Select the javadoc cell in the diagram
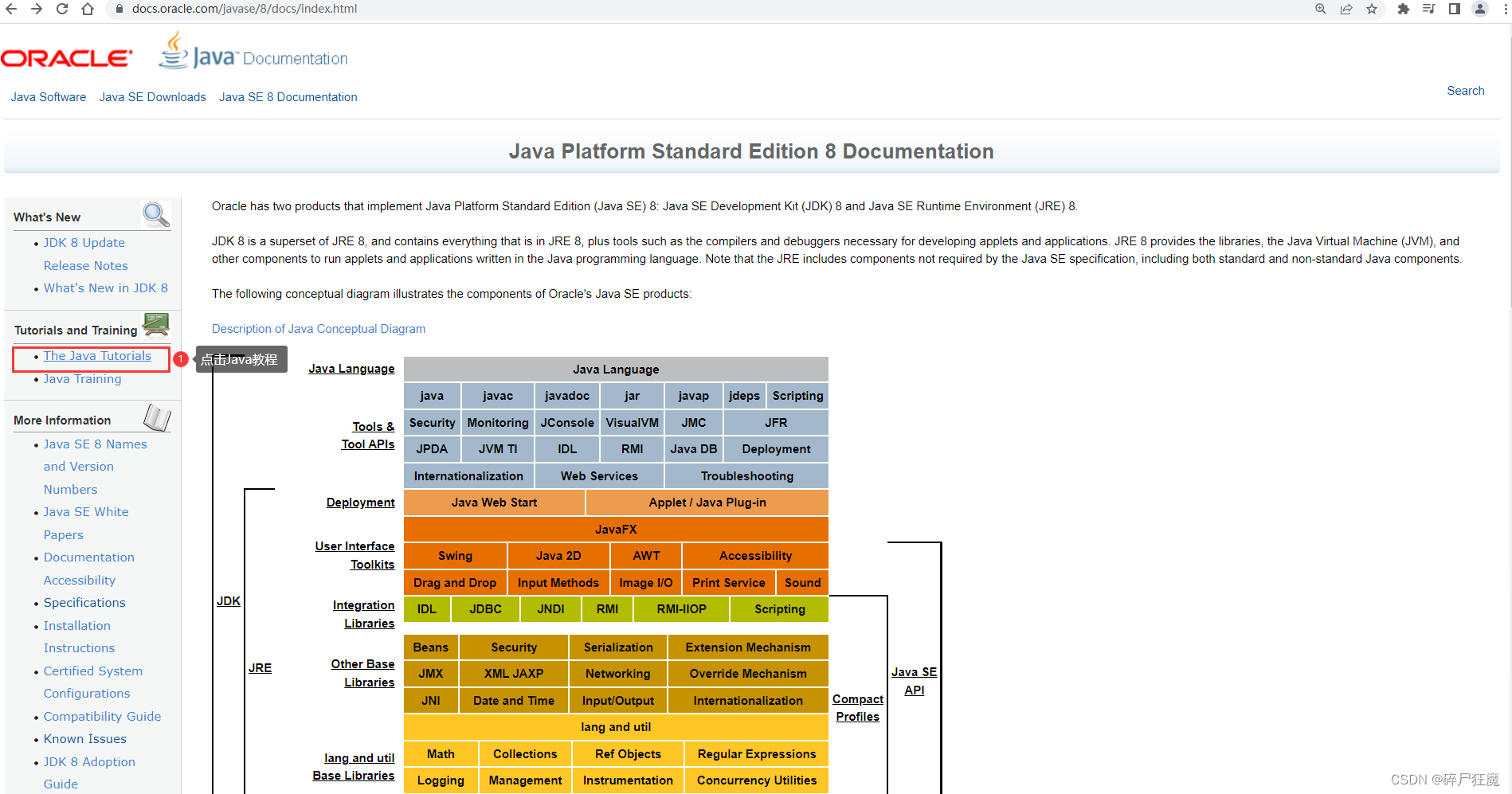1512x794 pixels. [x=567, y=396]
